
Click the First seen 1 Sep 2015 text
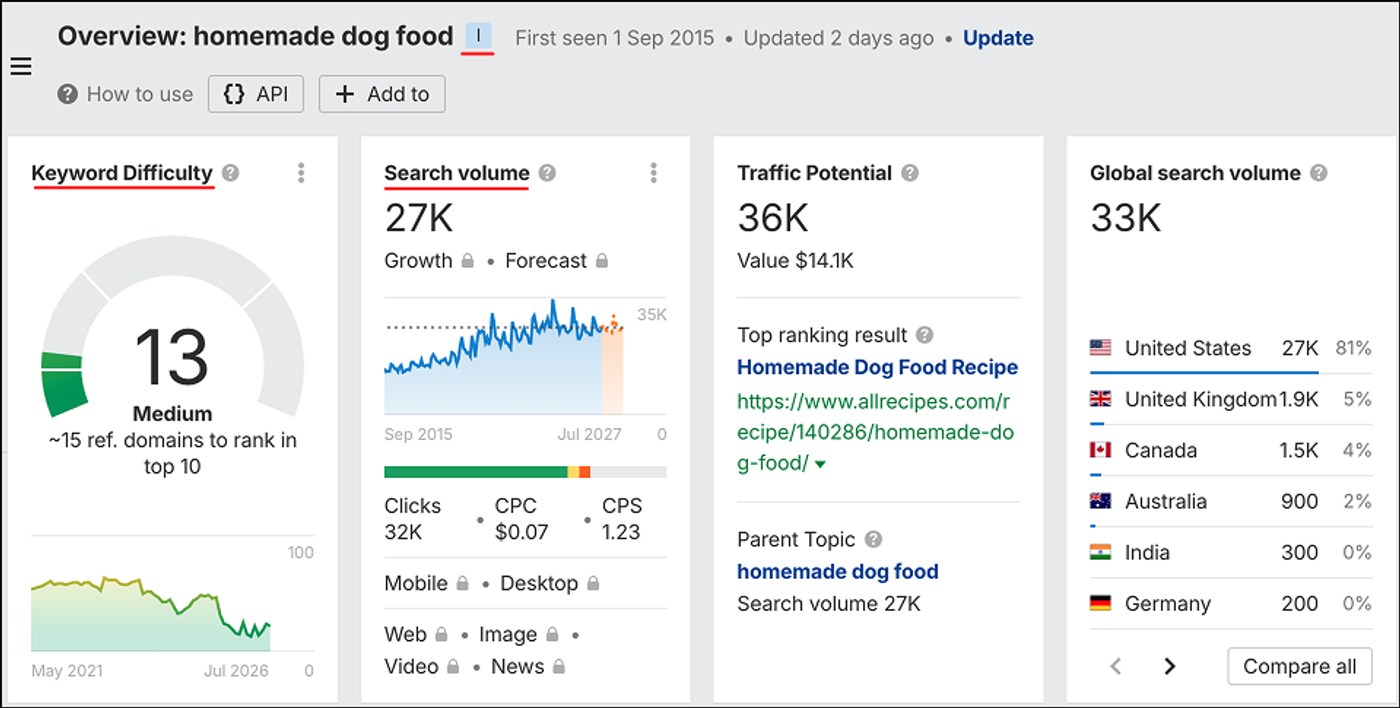615,38
